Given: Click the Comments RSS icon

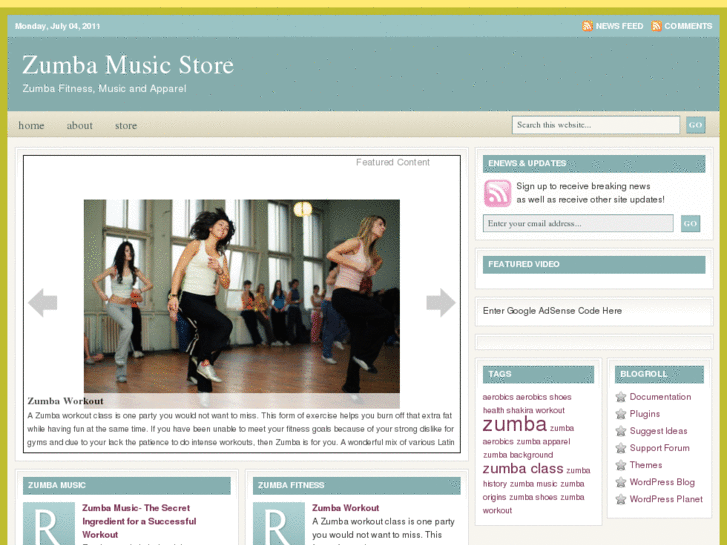Looking at the screenshot, I should coord(656,26).
